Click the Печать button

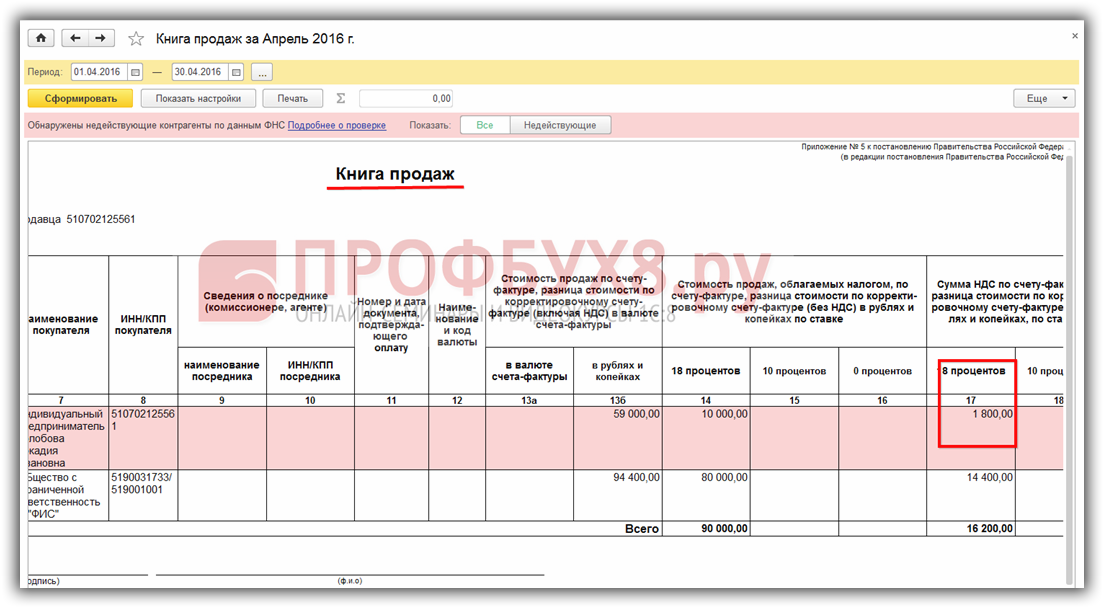293,99
